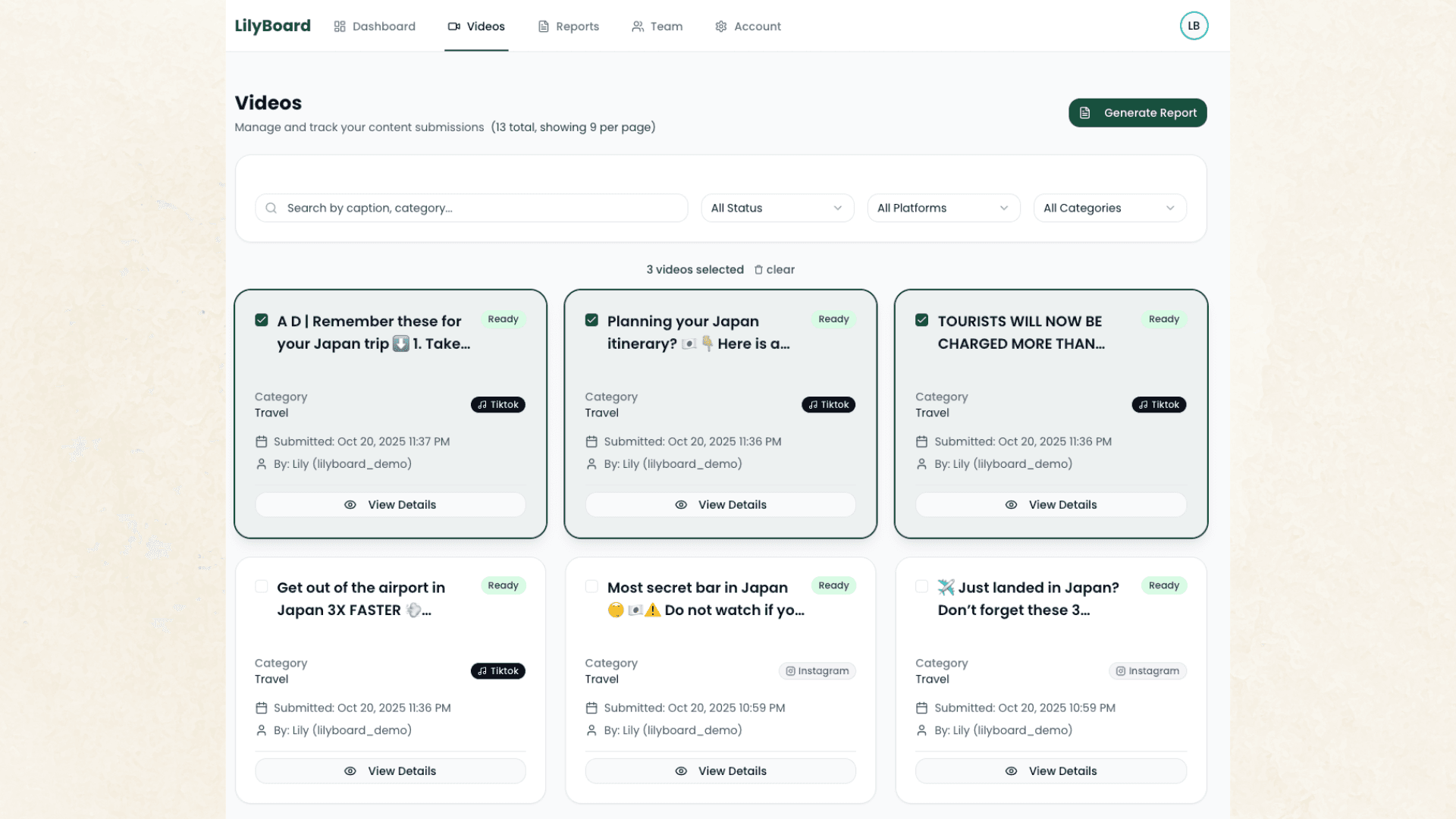Click the search magnifier icon
The image size is (1456, 819).
[271, 208]
